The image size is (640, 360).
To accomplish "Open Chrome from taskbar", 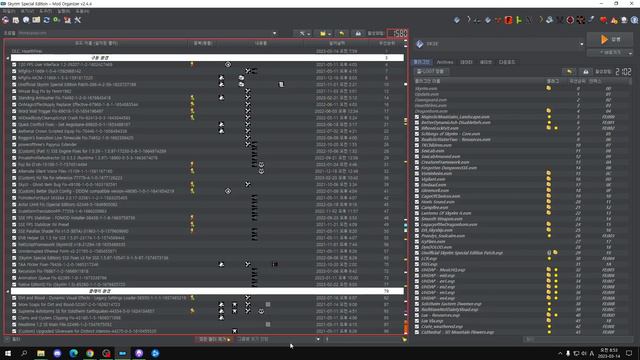I will [90, 353].
